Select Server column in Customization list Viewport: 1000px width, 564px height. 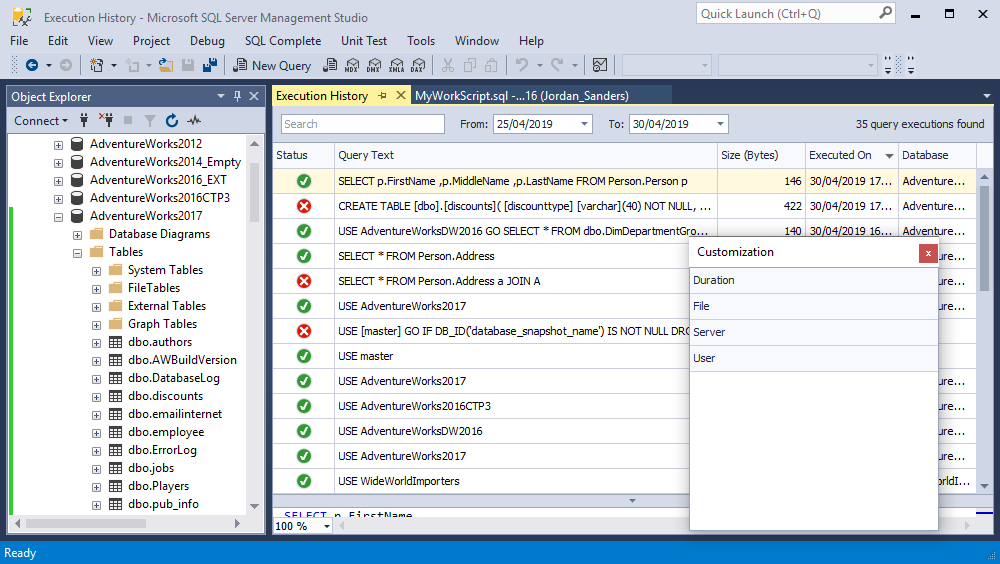coord(813,332)
